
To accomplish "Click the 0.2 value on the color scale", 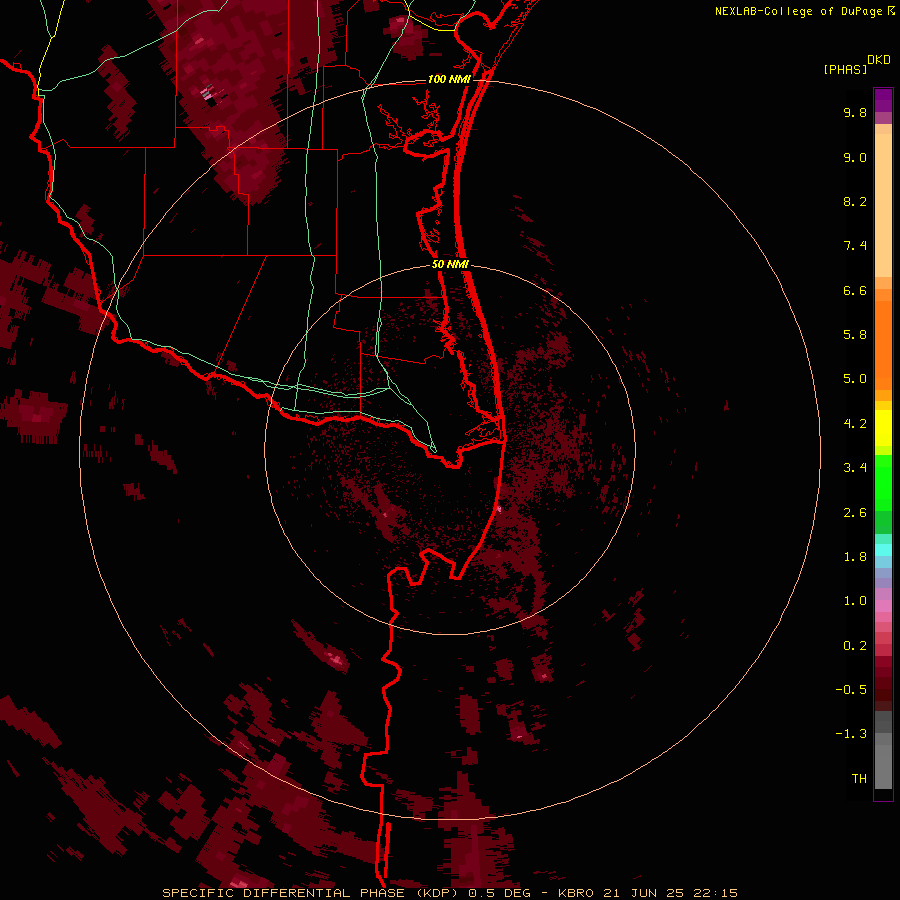I will [855, 646].
